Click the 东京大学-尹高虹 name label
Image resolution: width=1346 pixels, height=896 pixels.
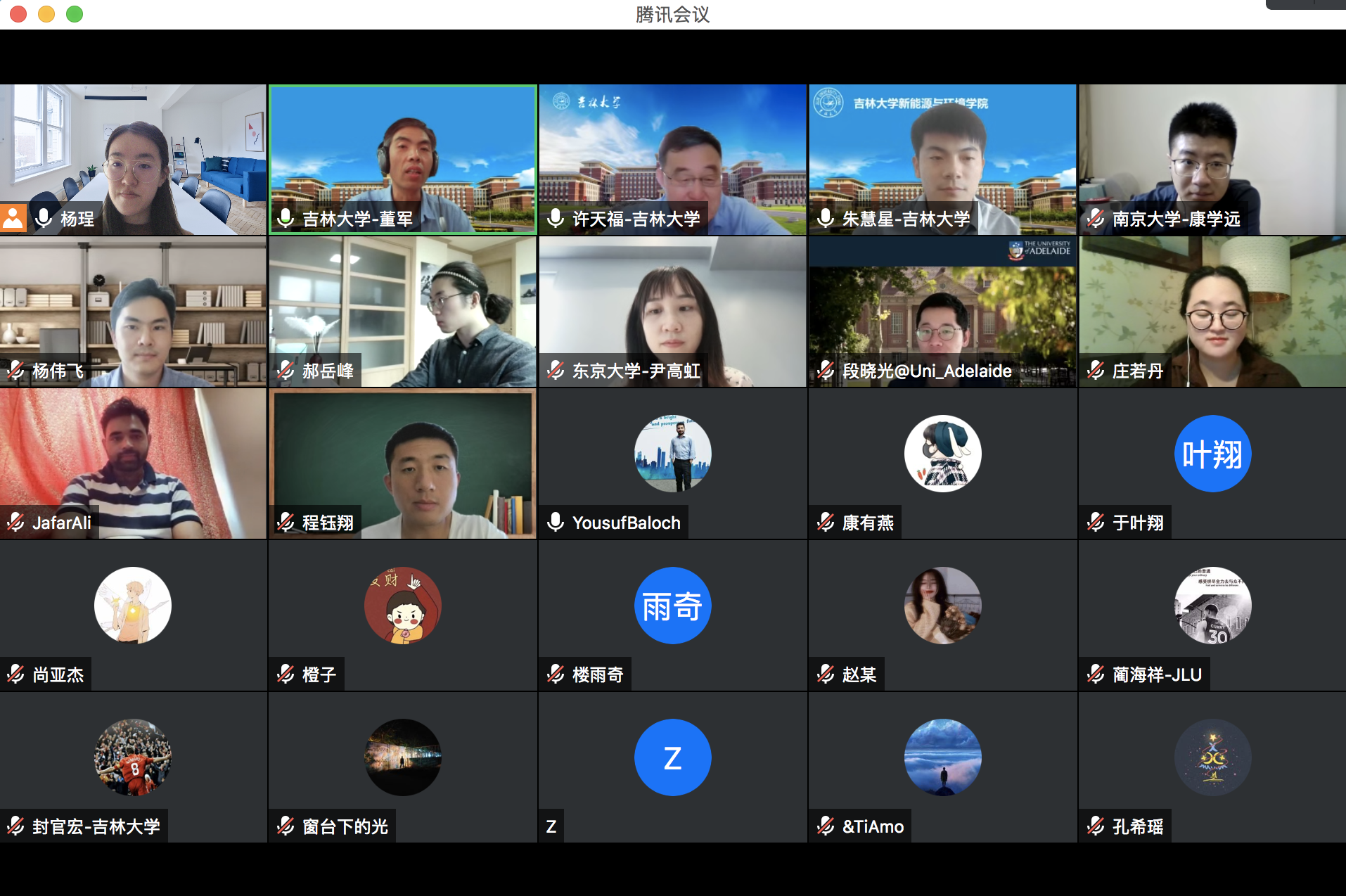pos(636,371)
